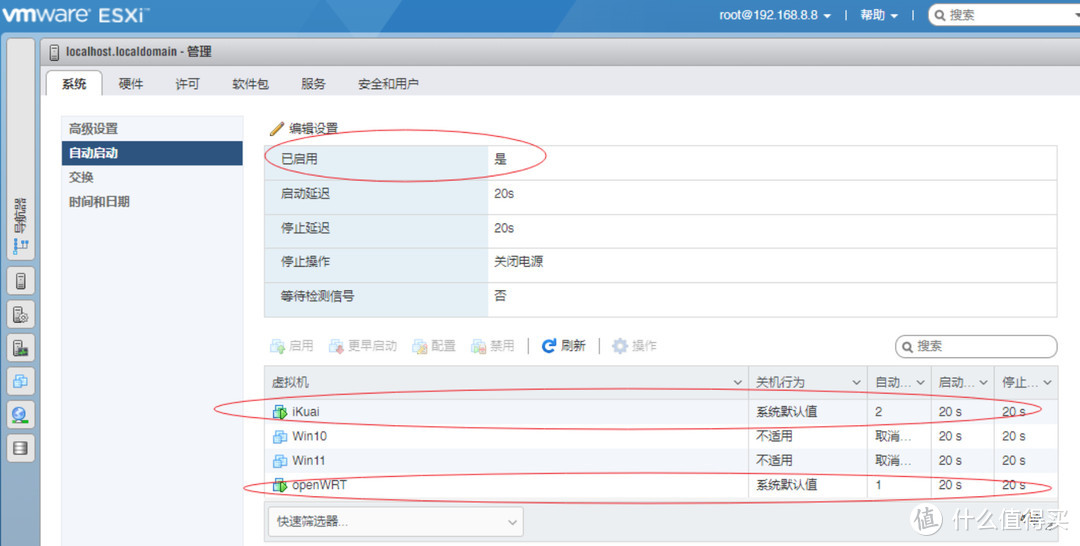Open 停止 column header dropdown arrow
This screenshot has width=1080, height=546.
[1048, 383]
